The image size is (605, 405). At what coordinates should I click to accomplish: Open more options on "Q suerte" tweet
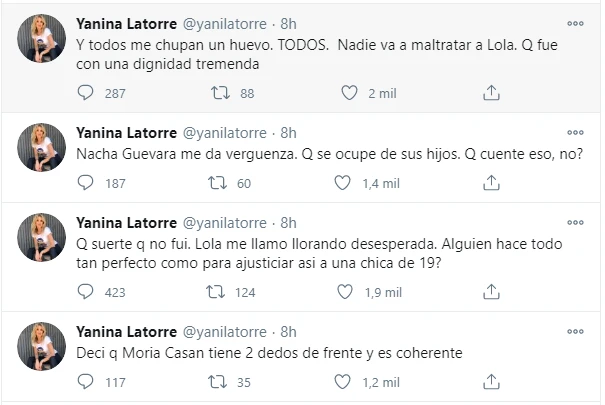575,222
